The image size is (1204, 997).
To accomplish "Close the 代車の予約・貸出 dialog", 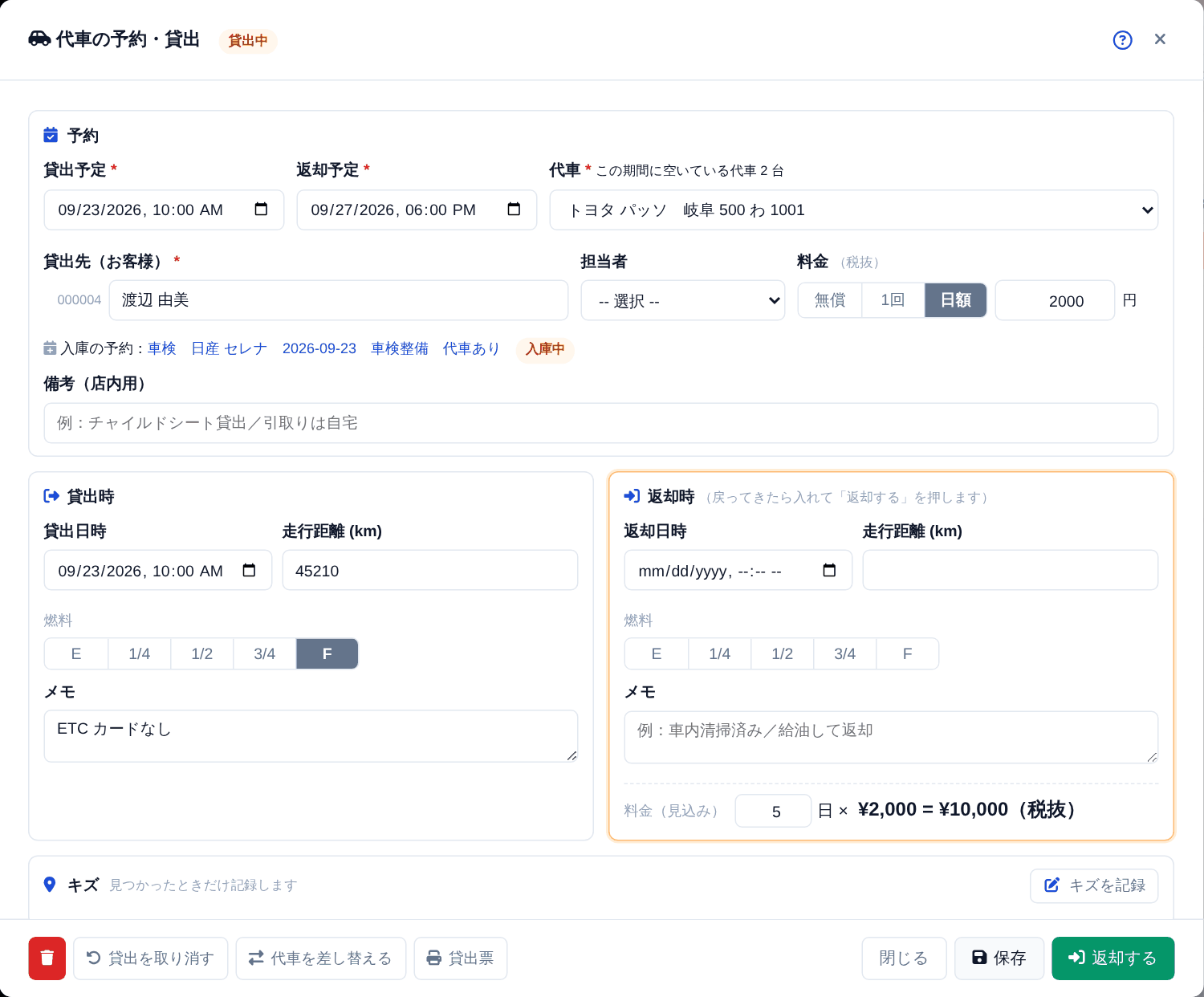I will tap(1160, 39).
